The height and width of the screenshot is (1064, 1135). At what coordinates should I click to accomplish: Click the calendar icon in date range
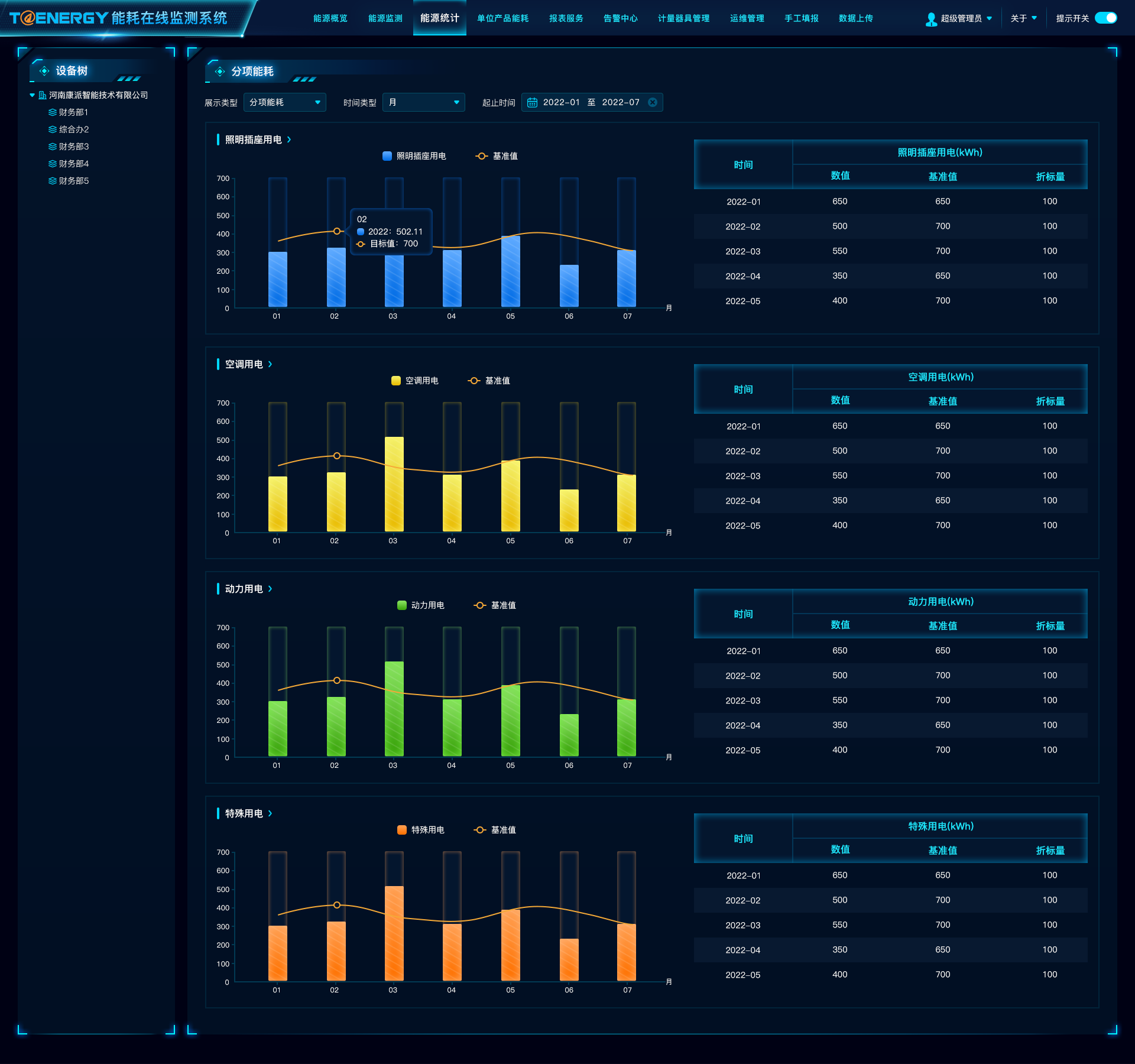coord(532,102)
